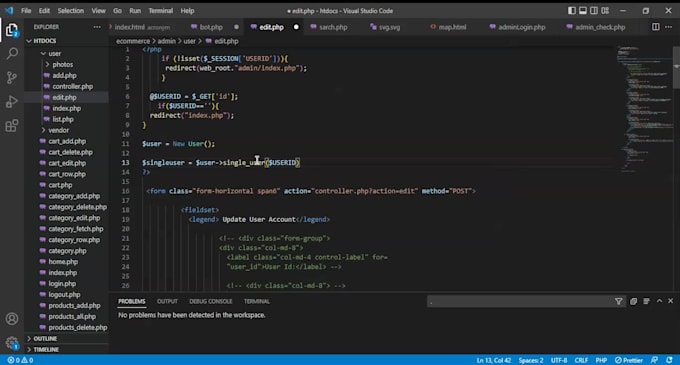Open Run and Debug view
The image size is (680, 365).
click(x=12, y=101)
